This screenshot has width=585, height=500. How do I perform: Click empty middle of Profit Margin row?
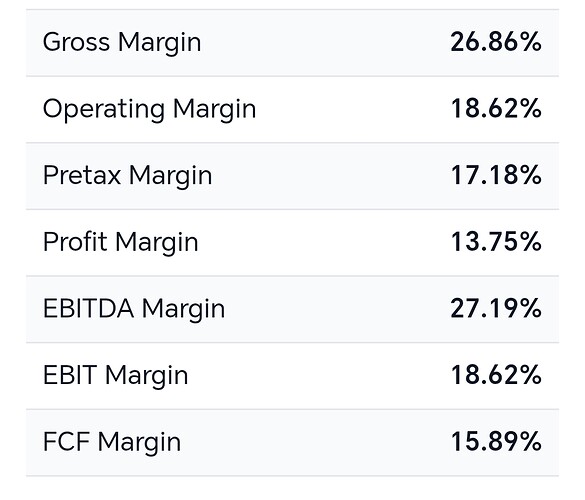coord(323,243)
